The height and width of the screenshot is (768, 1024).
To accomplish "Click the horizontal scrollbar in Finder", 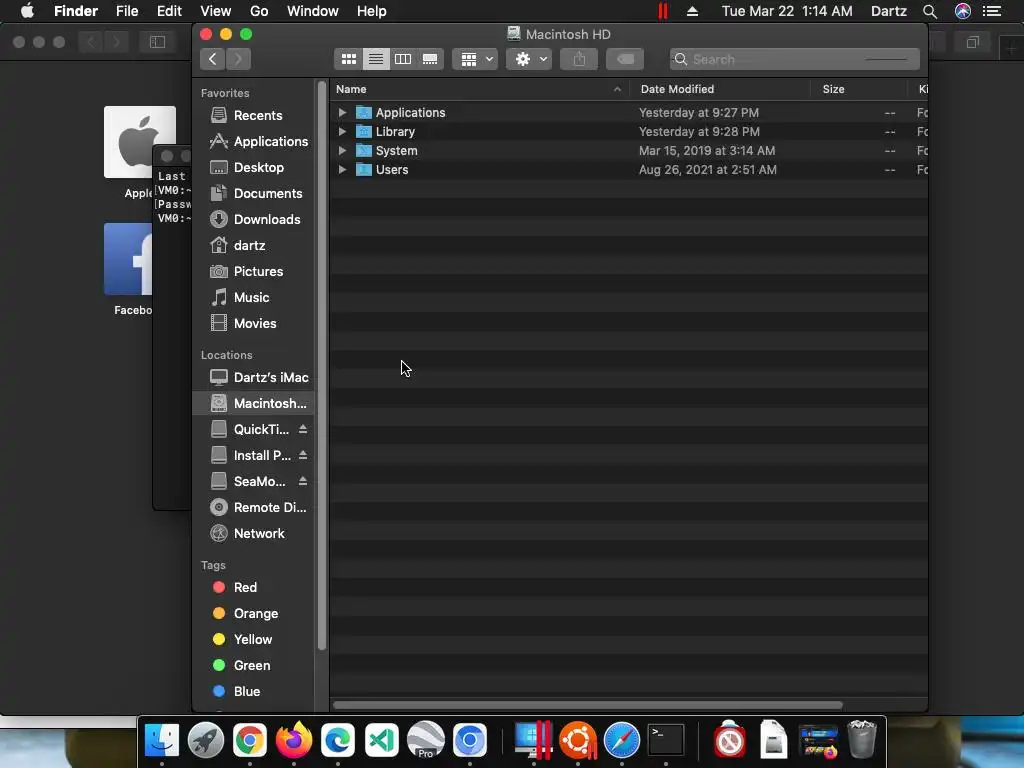I will tap(588, 705).
